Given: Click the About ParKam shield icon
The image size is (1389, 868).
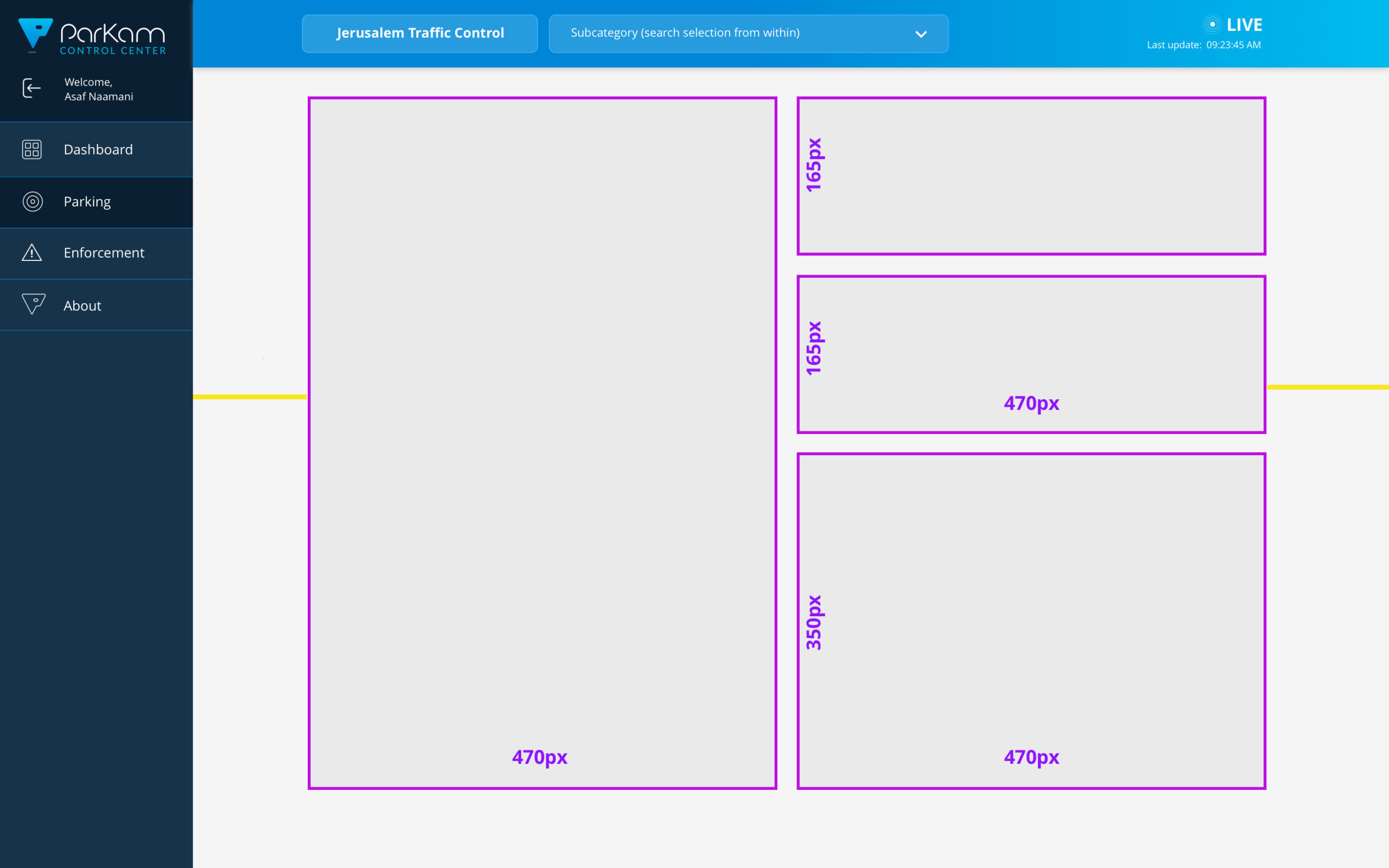Looking at the screenshot, I should point(33,304).
